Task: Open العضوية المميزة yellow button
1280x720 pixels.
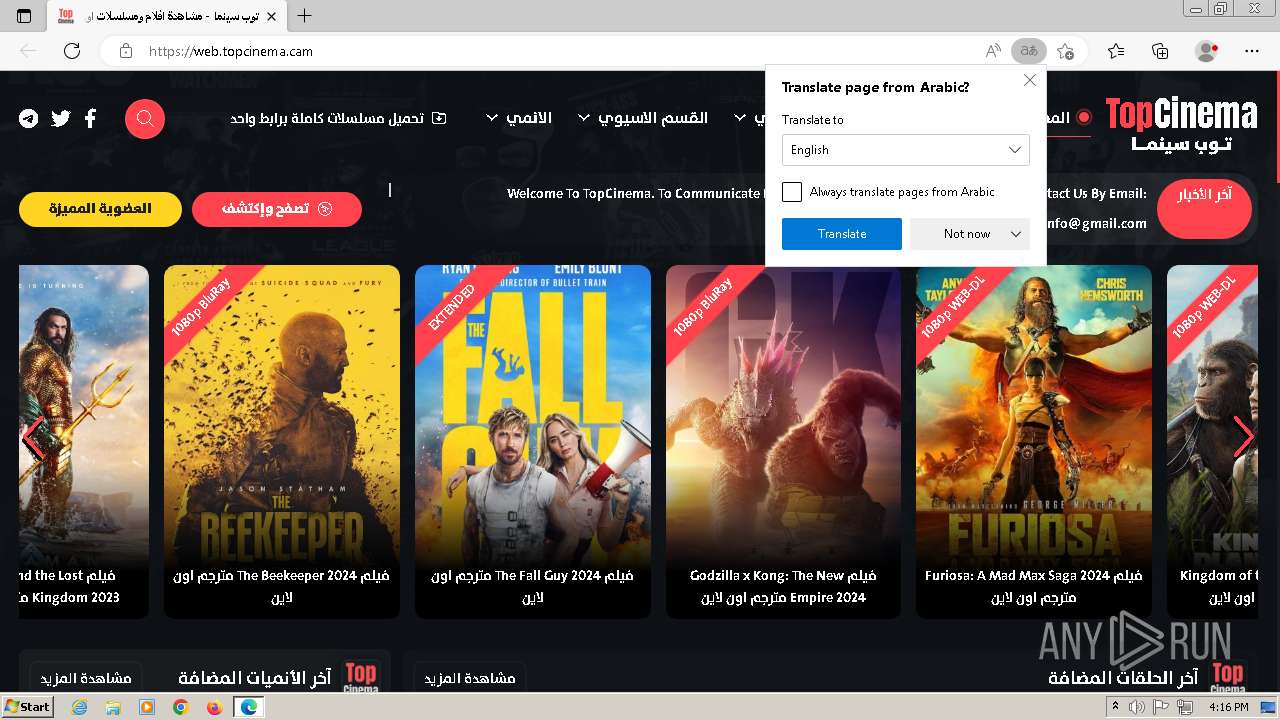Action: 100,209
